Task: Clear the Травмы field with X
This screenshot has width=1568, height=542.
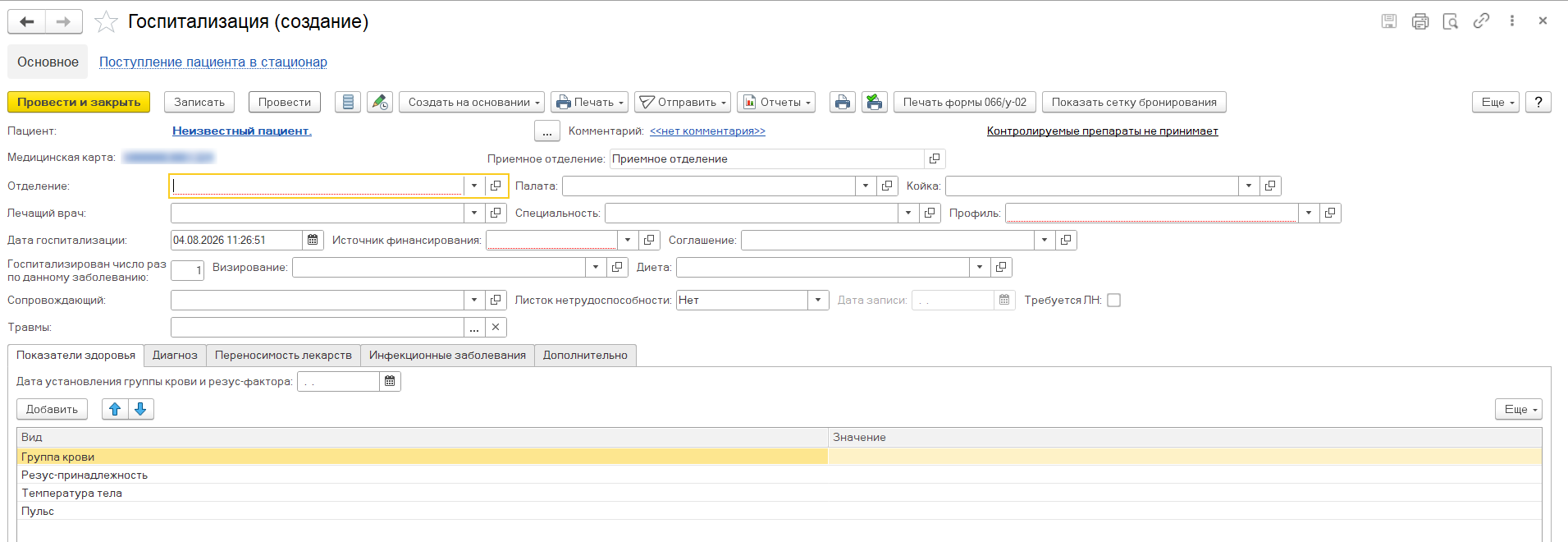Action: coord(496,327)
